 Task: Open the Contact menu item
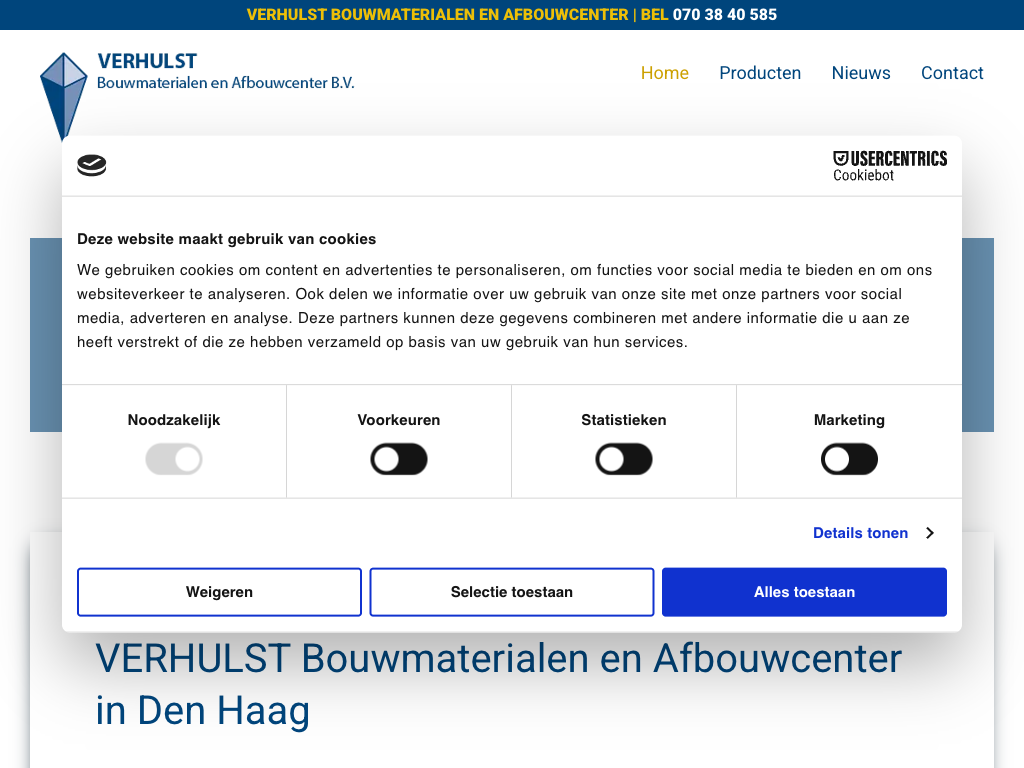952,72
